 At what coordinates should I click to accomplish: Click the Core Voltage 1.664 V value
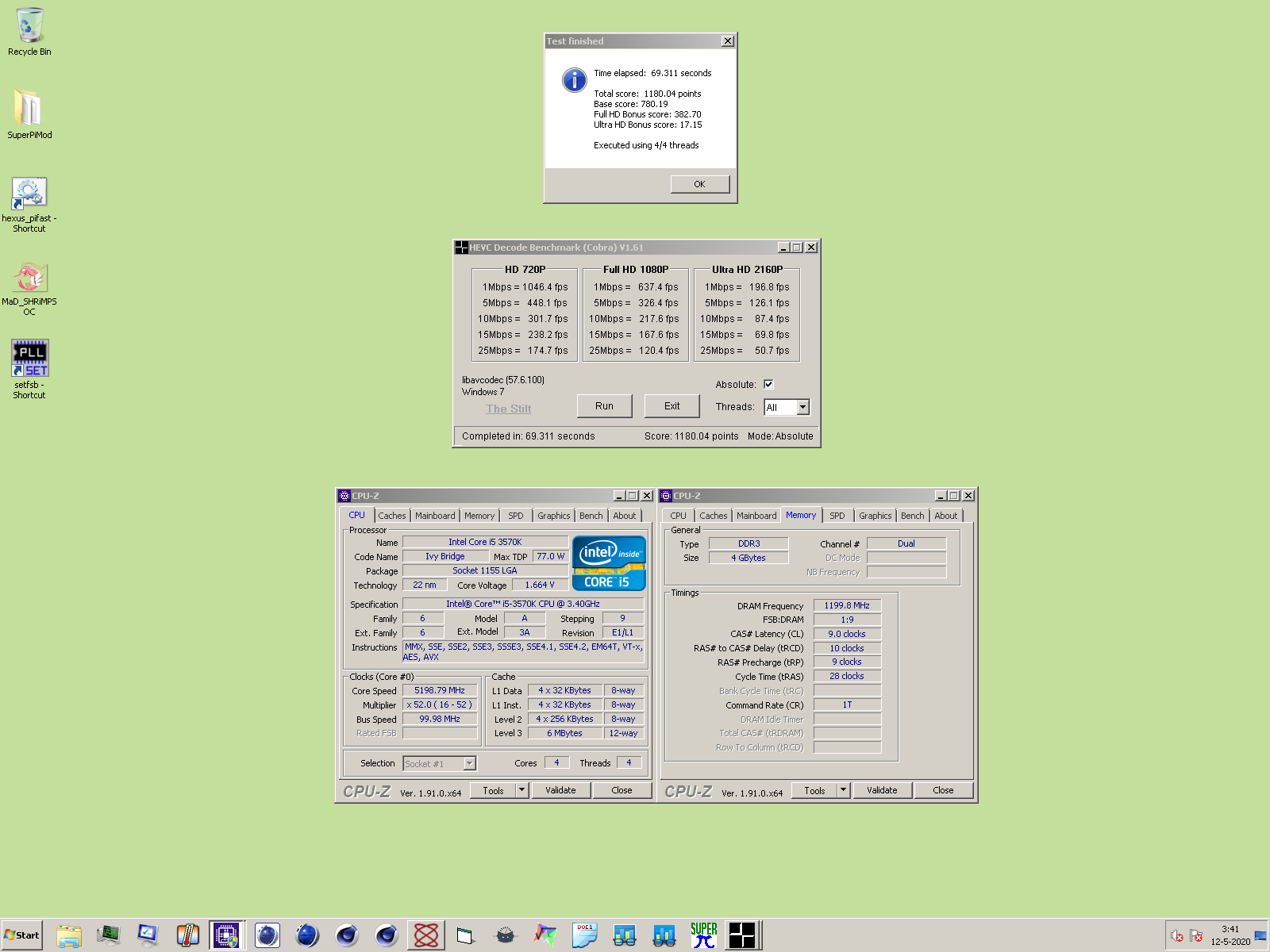(x=540, y=585)
